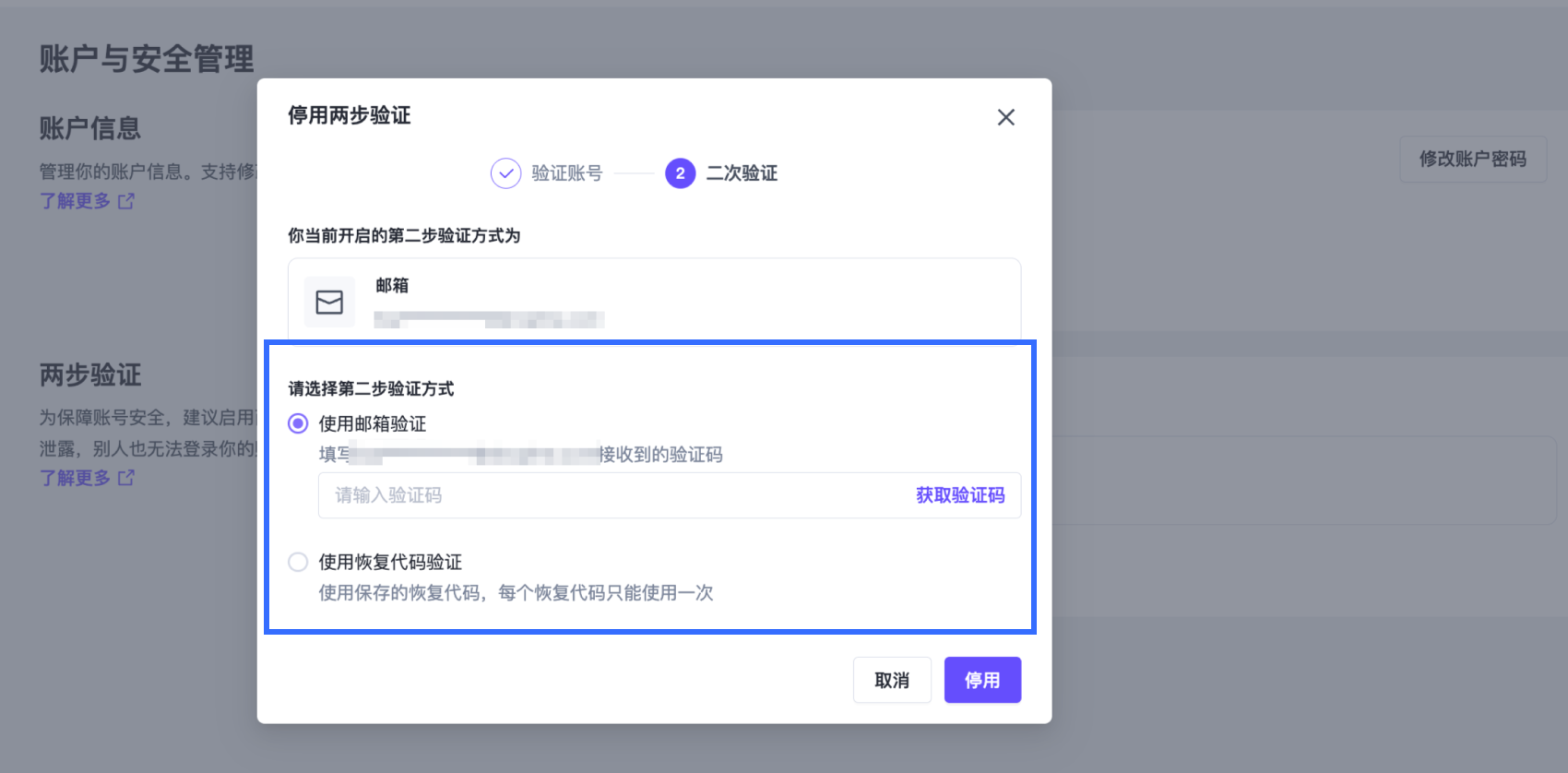Close the 停用两步验证 dialog
Image resolution: width=1568 pixels, height=773 pixels.
1005,117
